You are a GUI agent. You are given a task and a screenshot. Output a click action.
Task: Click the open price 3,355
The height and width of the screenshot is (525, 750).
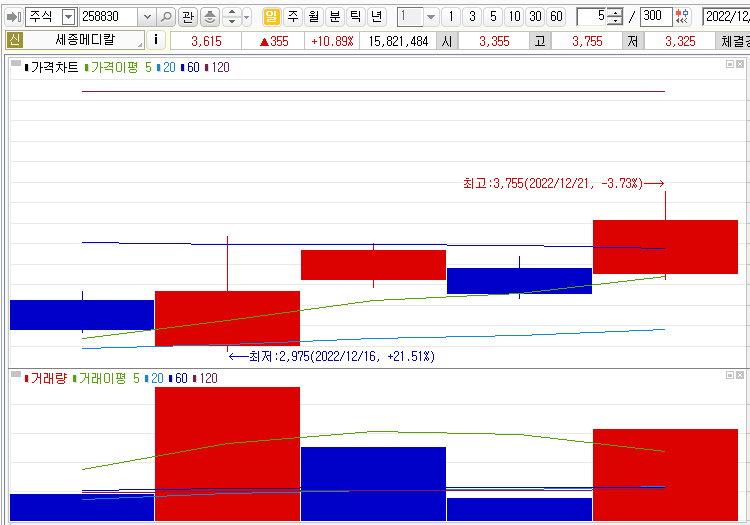(494, 42)
